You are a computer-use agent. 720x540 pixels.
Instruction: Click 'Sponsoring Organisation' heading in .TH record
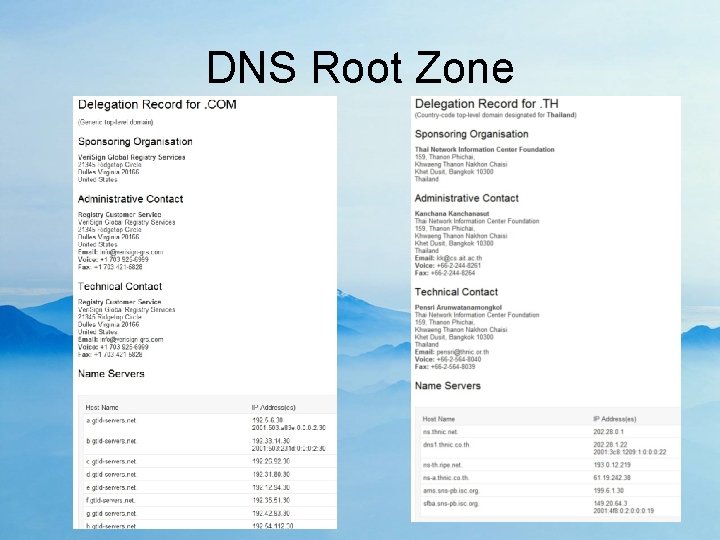(472, 134)
